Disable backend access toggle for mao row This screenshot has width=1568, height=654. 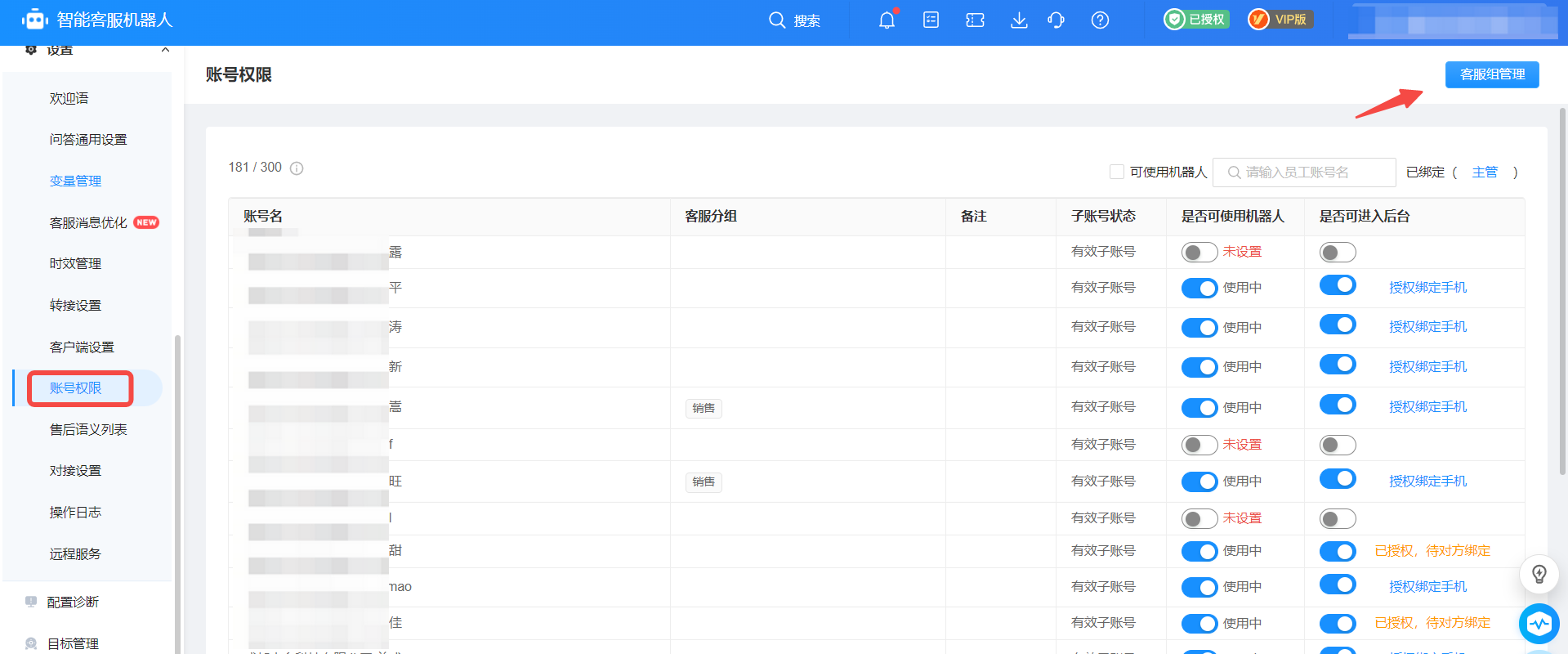(1337, 585)
